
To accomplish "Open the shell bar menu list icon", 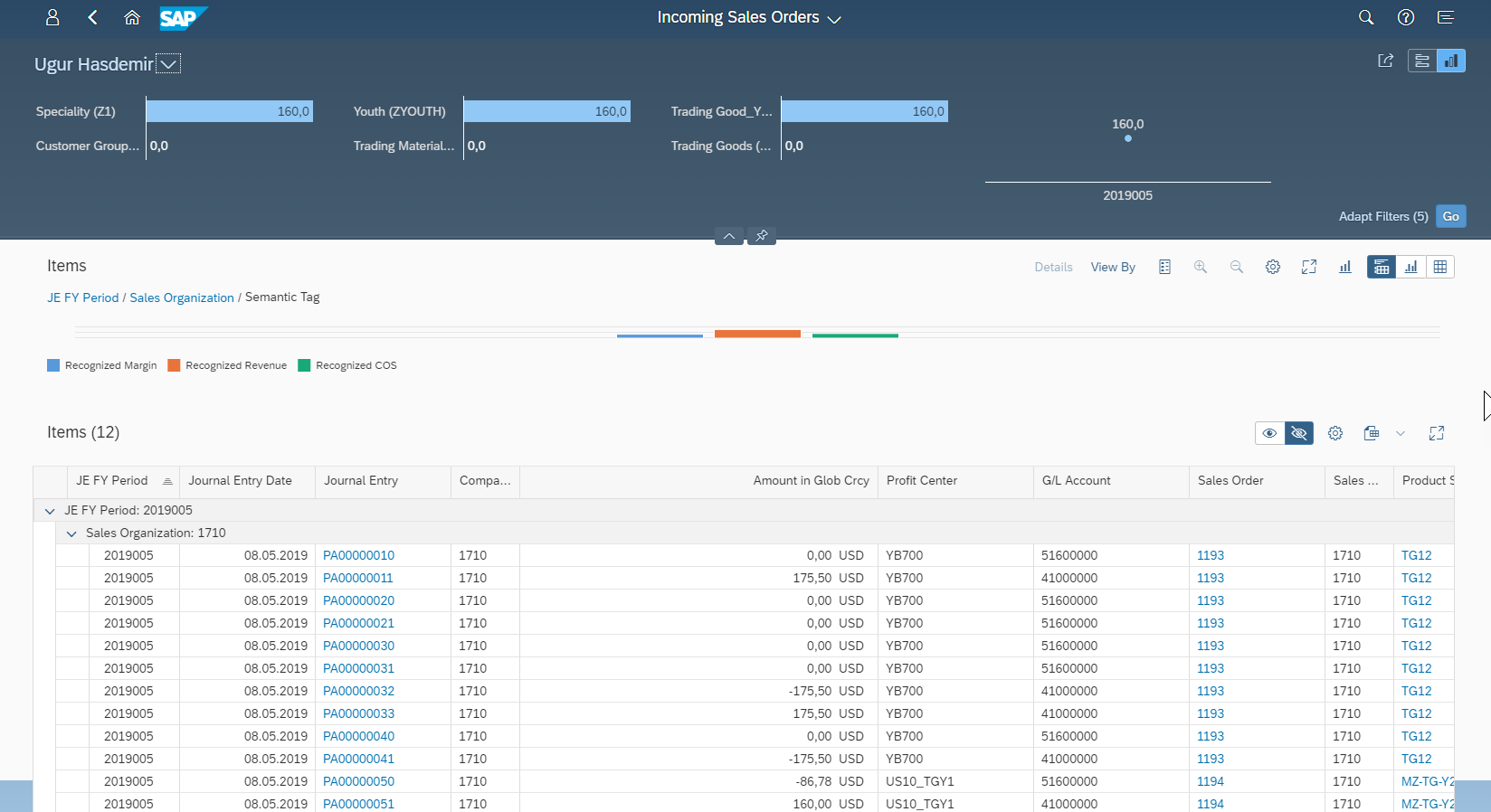I will click(1446, 17).
